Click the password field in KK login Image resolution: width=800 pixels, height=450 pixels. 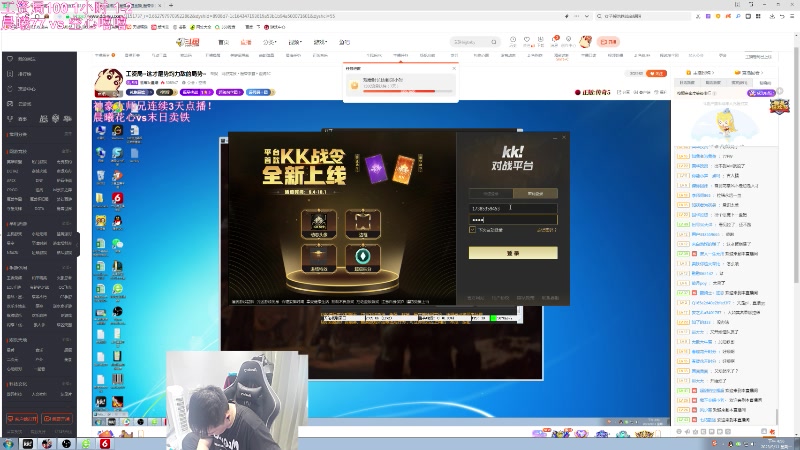pos(513,220)
